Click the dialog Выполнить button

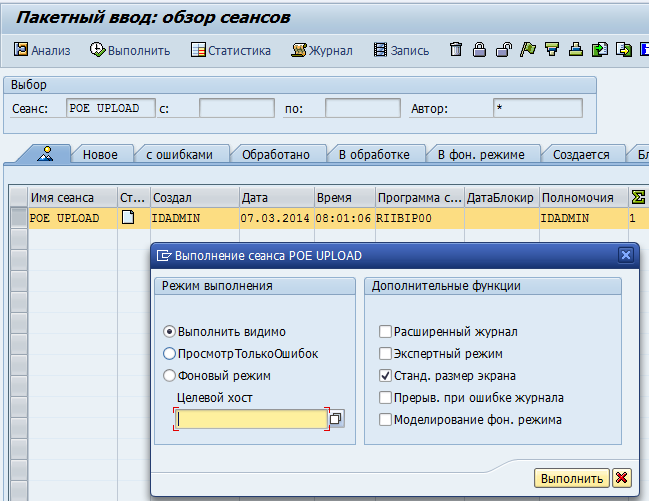click(x=572, y=479)
